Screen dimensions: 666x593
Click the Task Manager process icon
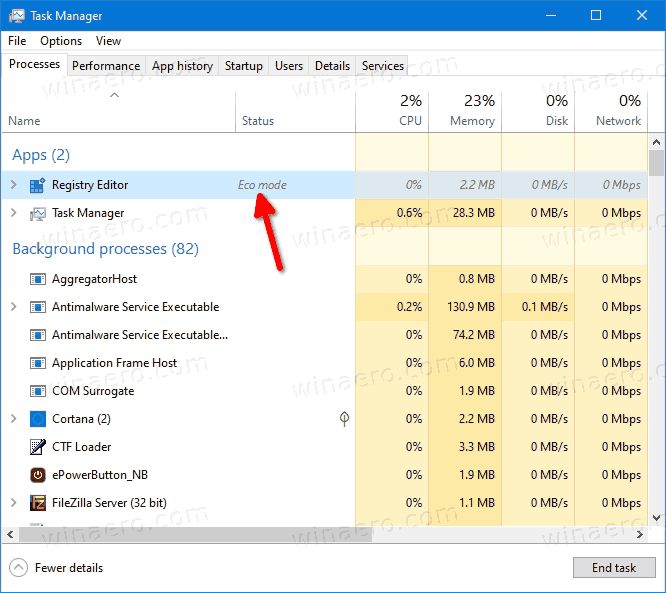(x=38, y=213)
